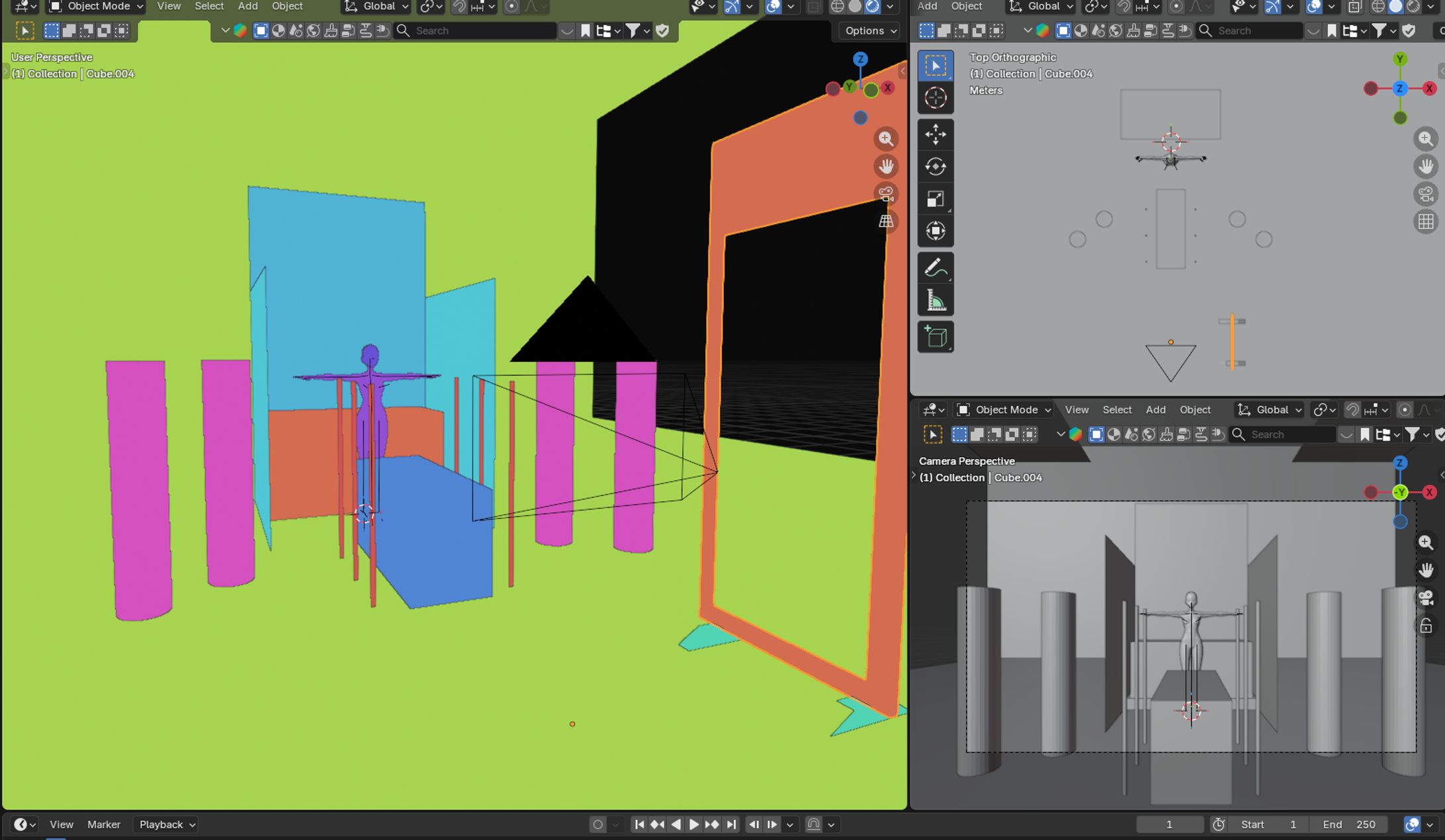1445x840 pixels.
Task: Toggle camera view with the camera icon
Action: click(x=886, y=193)
